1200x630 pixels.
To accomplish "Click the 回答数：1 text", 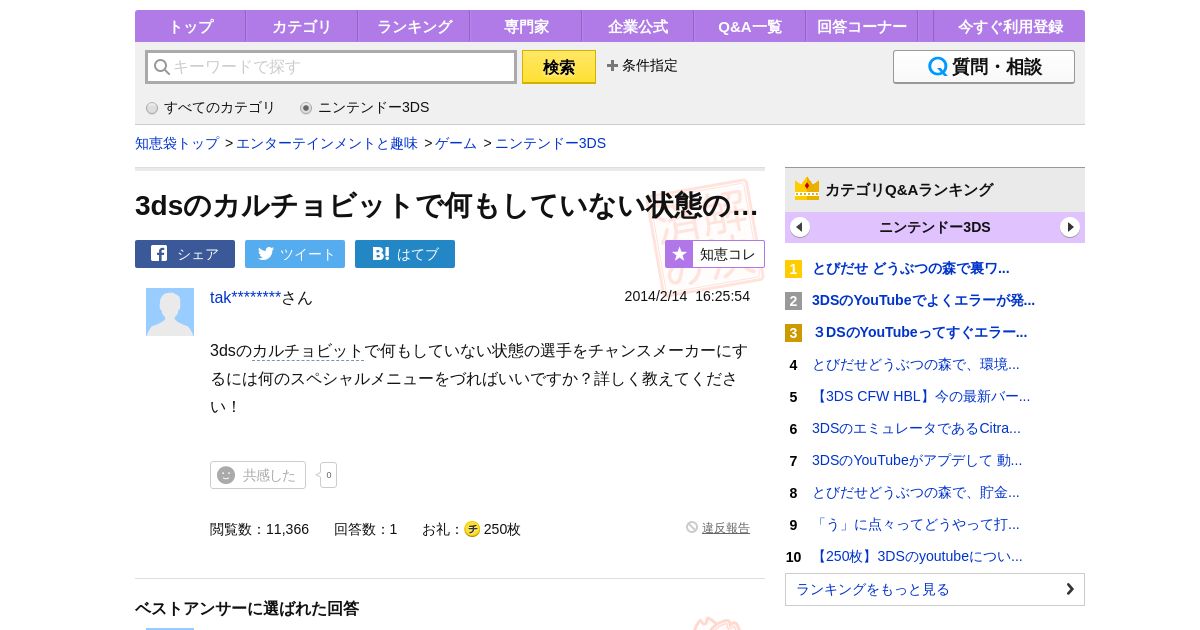I will (x=365, y=529).
